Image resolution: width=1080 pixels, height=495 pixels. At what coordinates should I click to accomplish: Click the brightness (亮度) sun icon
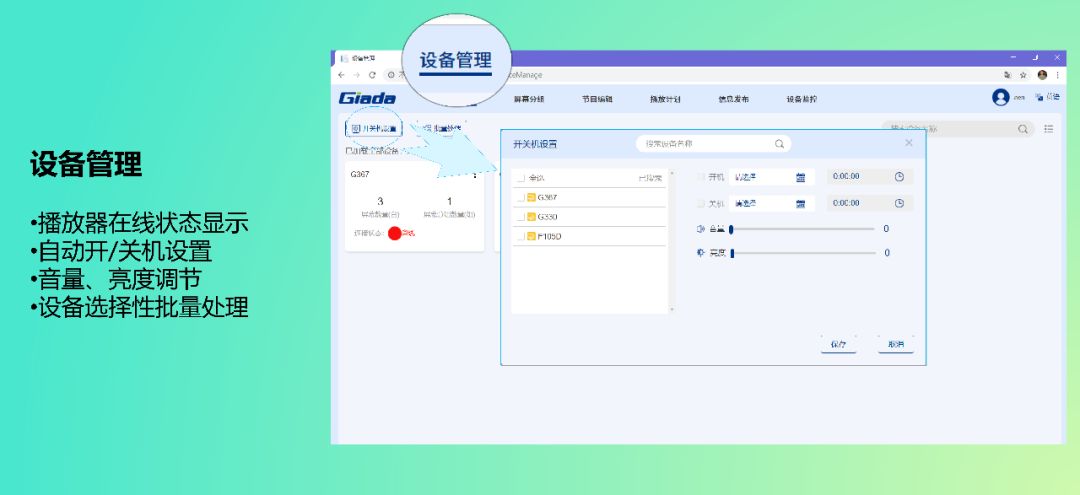tap(701, 253)
